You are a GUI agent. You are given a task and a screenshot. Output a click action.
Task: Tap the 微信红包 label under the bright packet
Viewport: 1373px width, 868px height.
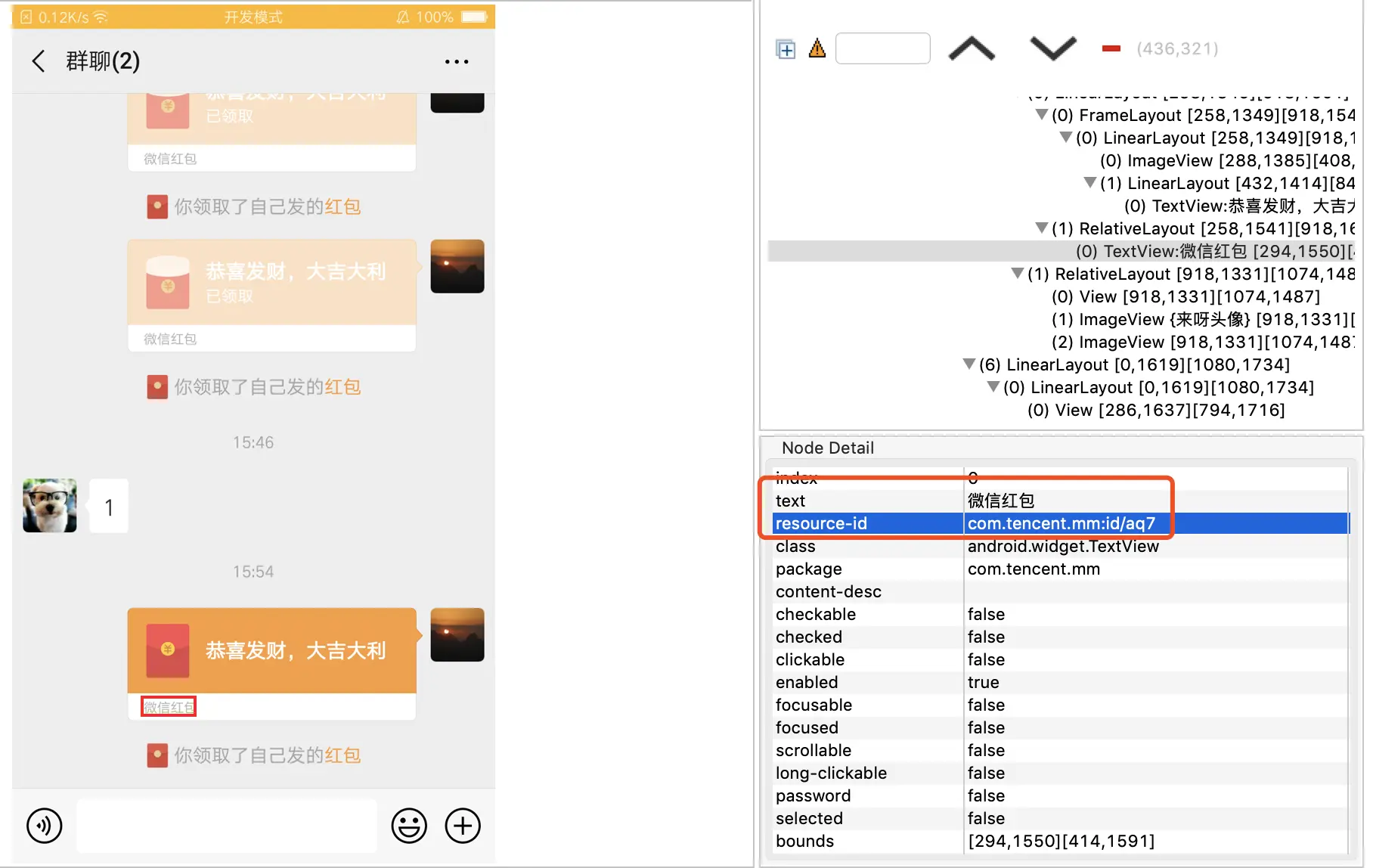pos(169,707)
